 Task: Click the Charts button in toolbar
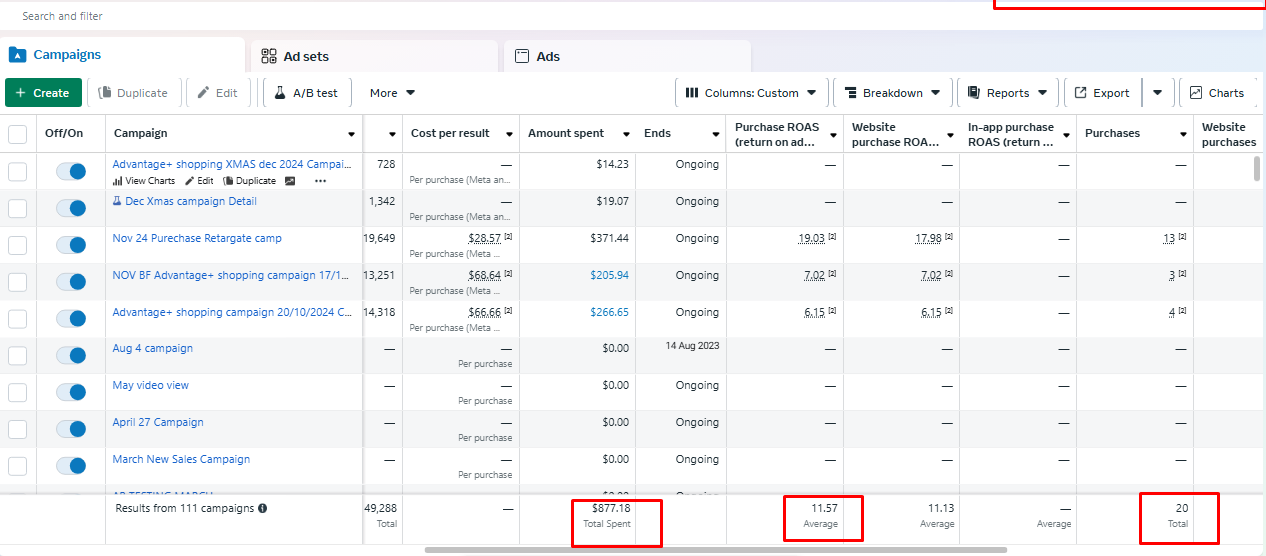[1217, 93]
